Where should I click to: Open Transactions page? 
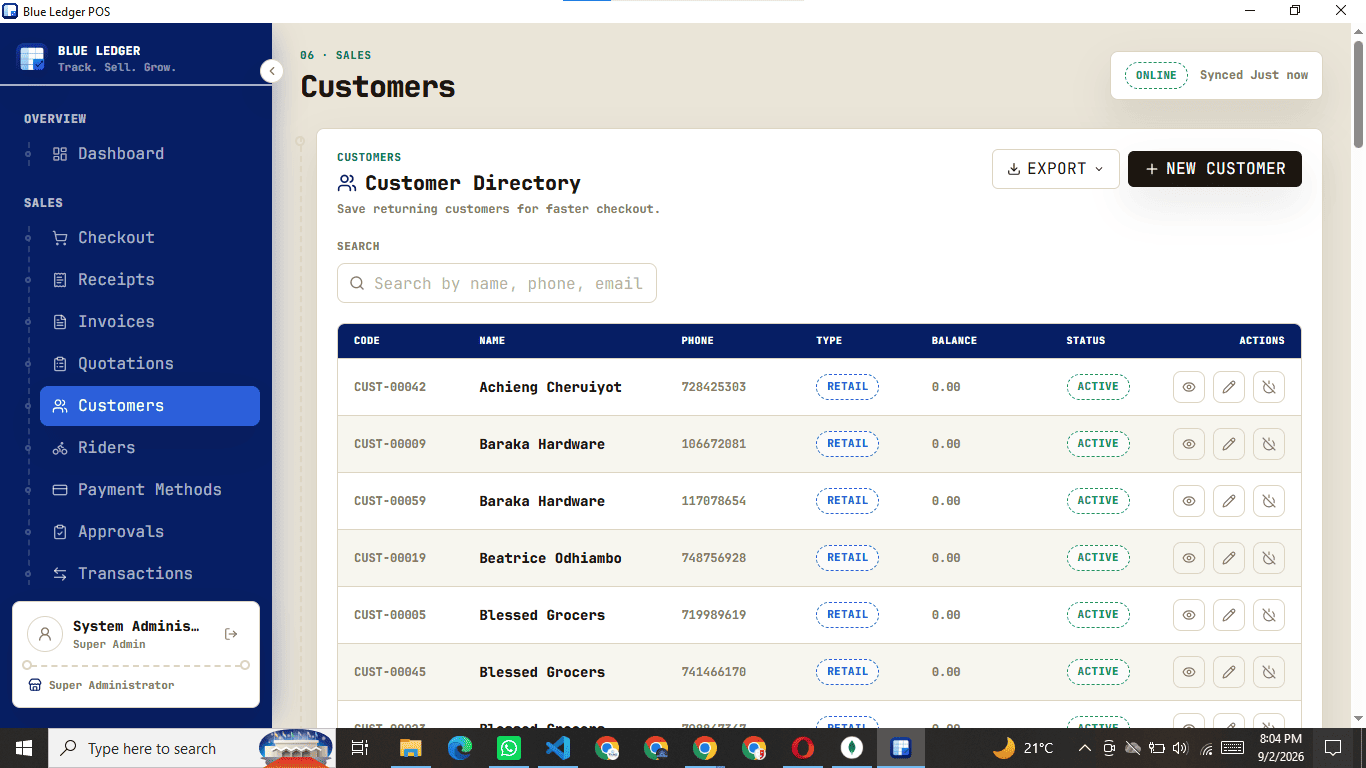(x=150, y=574)
